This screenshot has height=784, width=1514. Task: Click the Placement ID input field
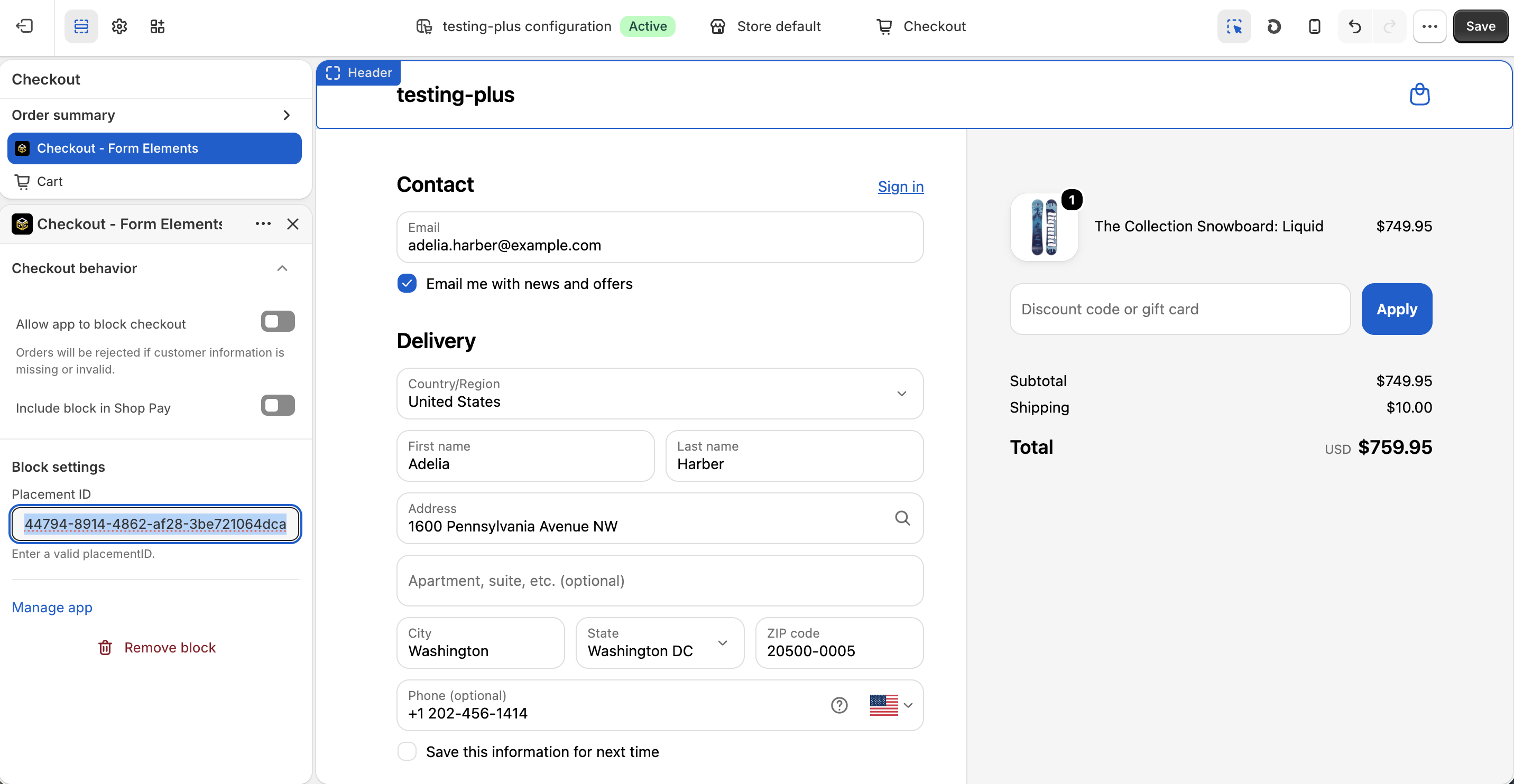(155, 523)
